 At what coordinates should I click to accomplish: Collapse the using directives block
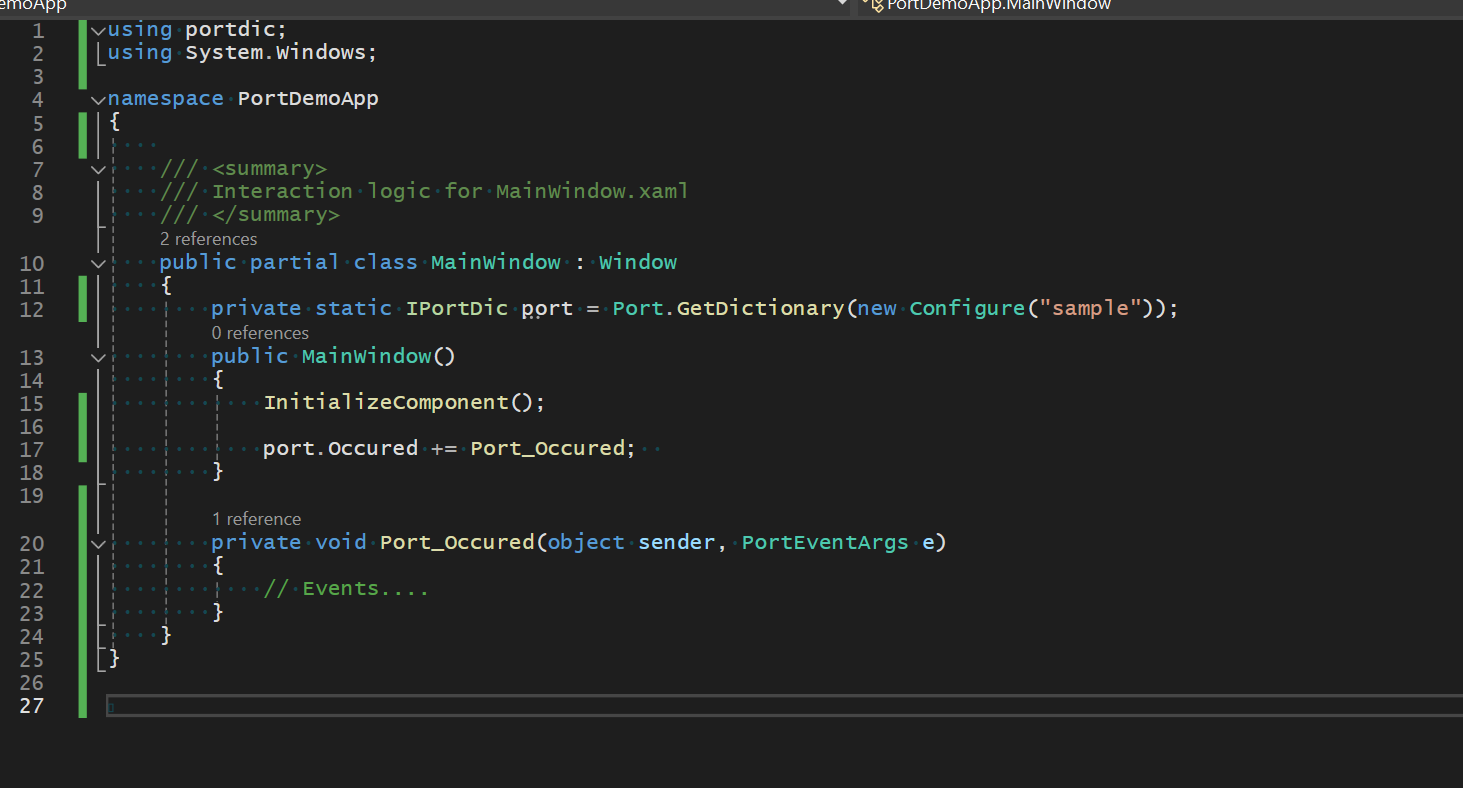click(x=97, y=29)
